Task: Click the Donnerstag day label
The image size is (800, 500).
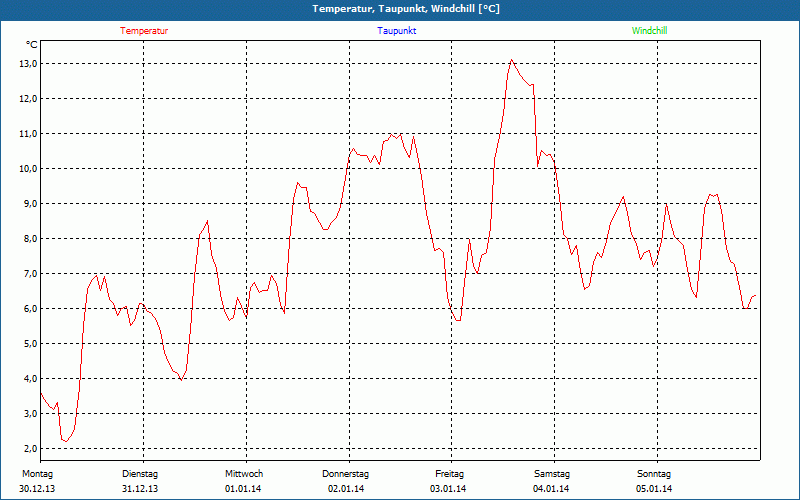Action: [345, 474]
